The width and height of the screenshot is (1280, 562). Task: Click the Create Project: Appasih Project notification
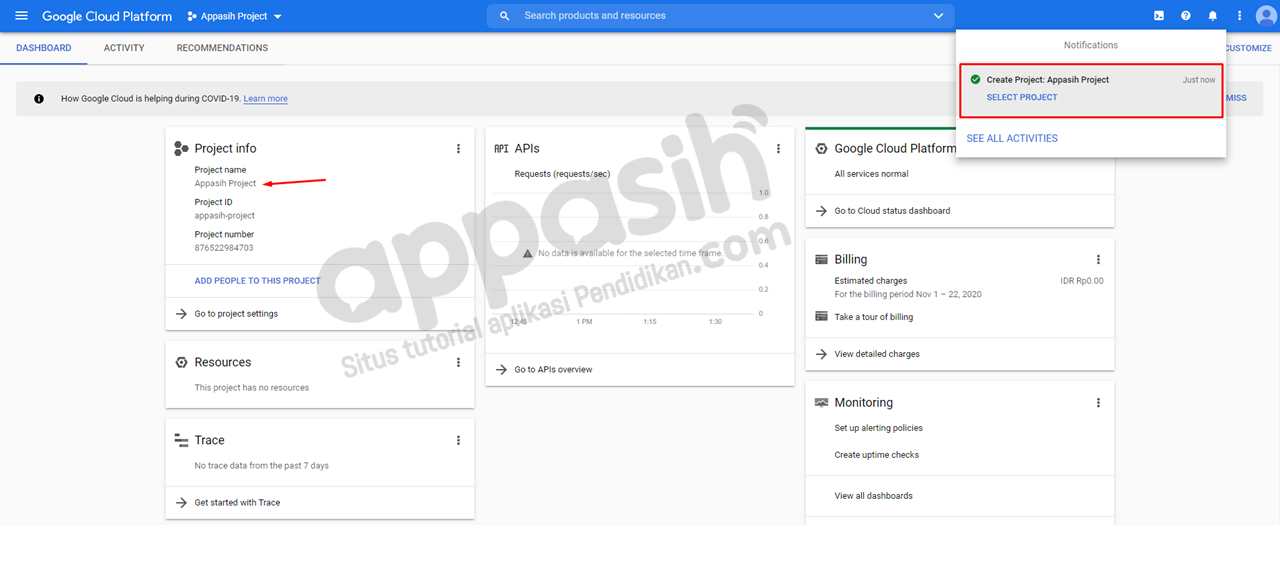[x=1091, y=90]
